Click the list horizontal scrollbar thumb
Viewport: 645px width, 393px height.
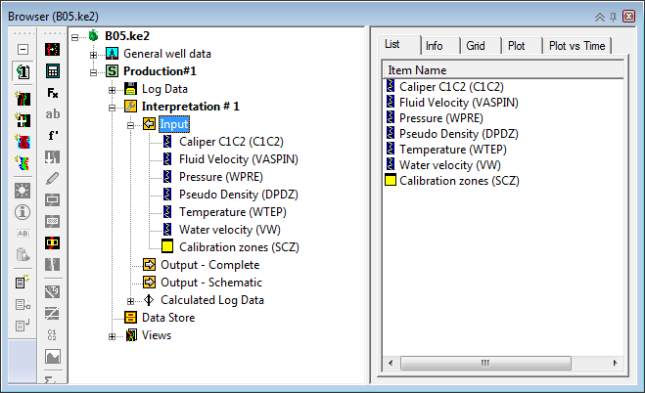coord(485,363)
